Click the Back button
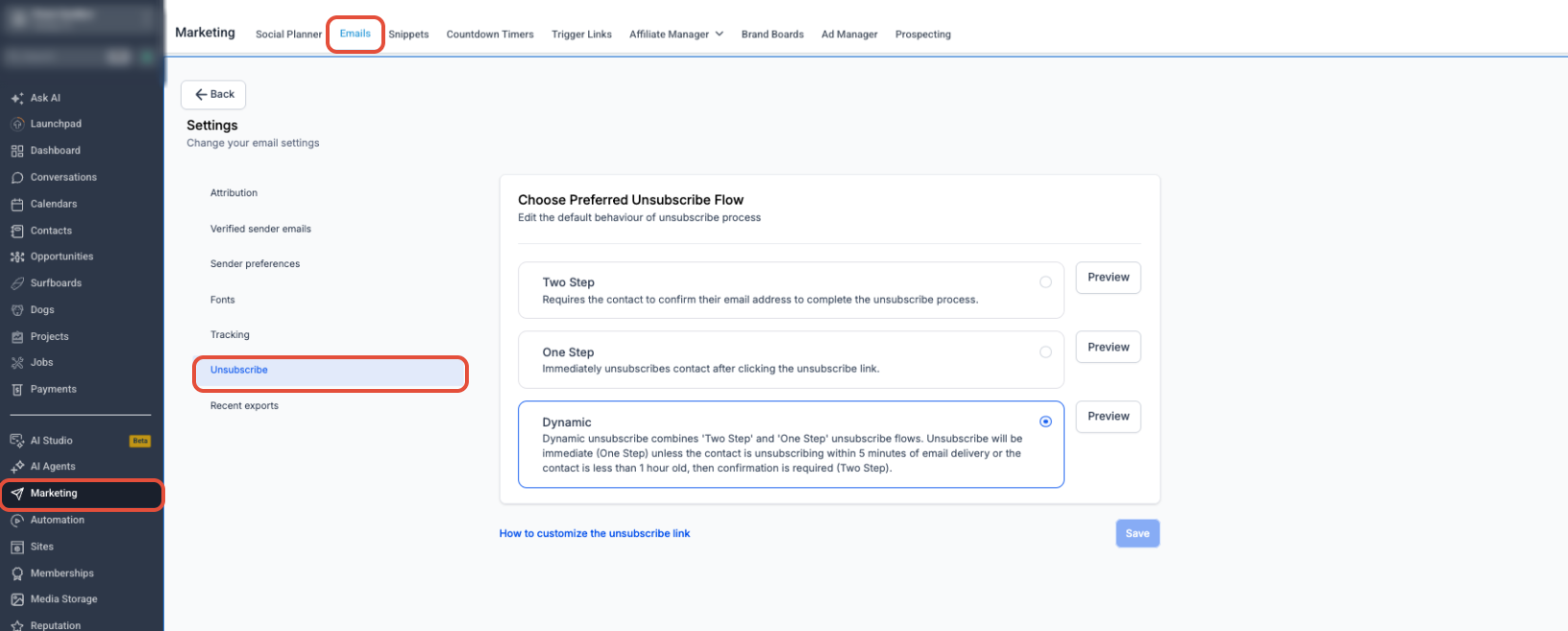 click(213, 94)
